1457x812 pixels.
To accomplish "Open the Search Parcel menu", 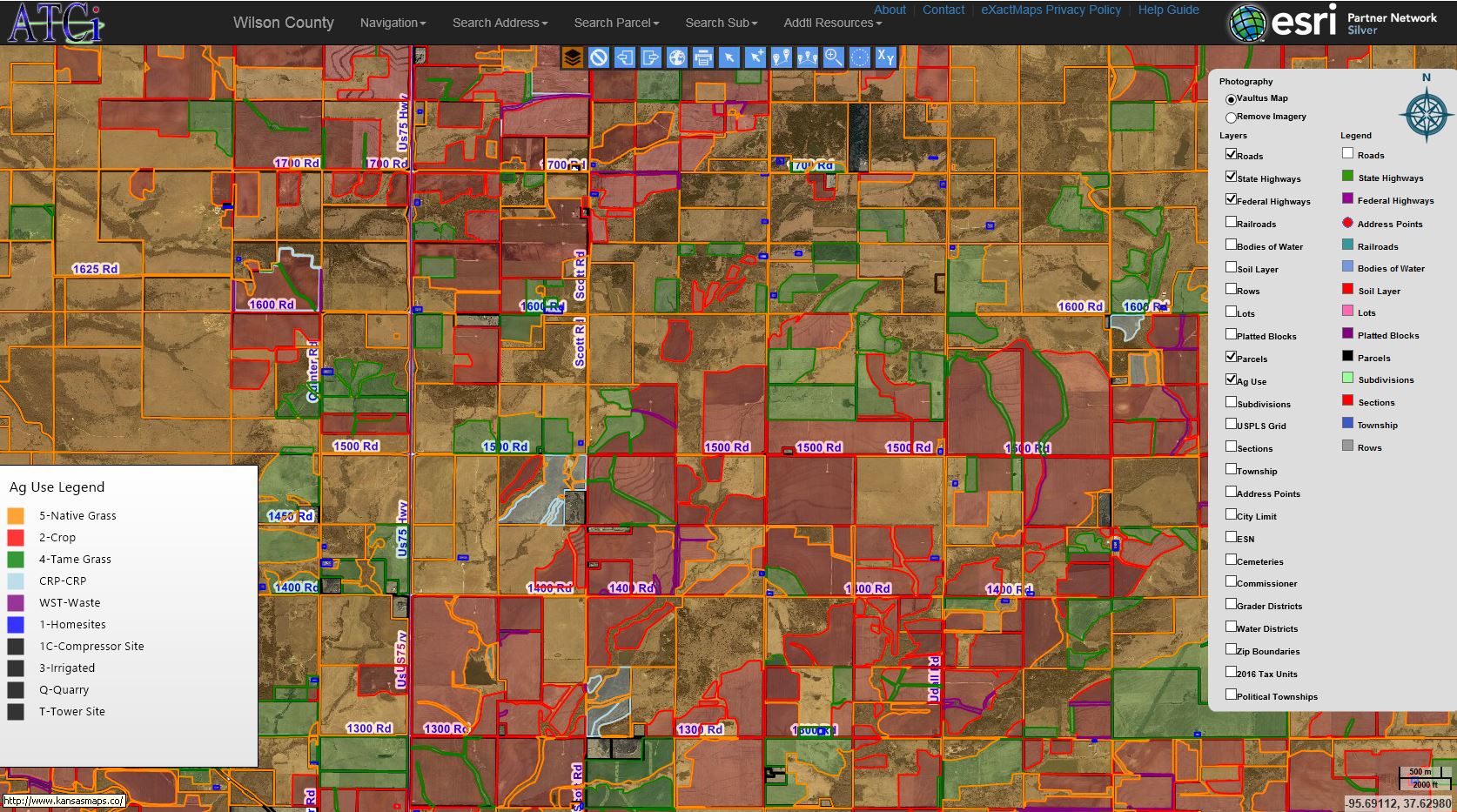I will [616, 23].
